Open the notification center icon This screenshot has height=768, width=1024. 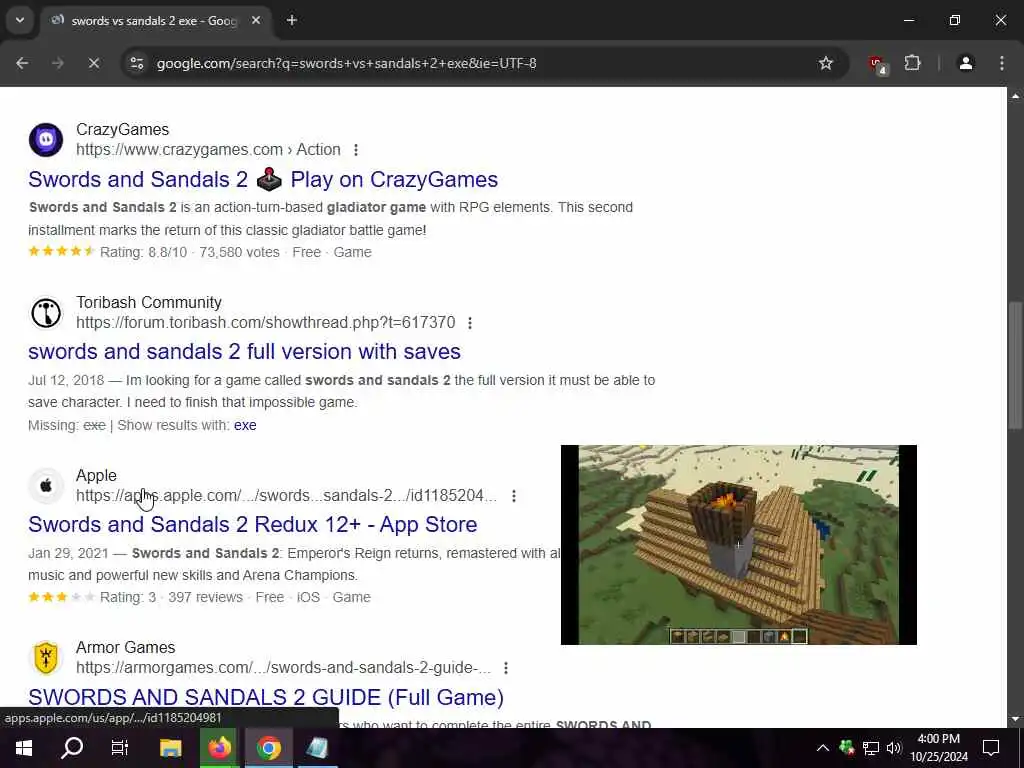pos(991,748)
